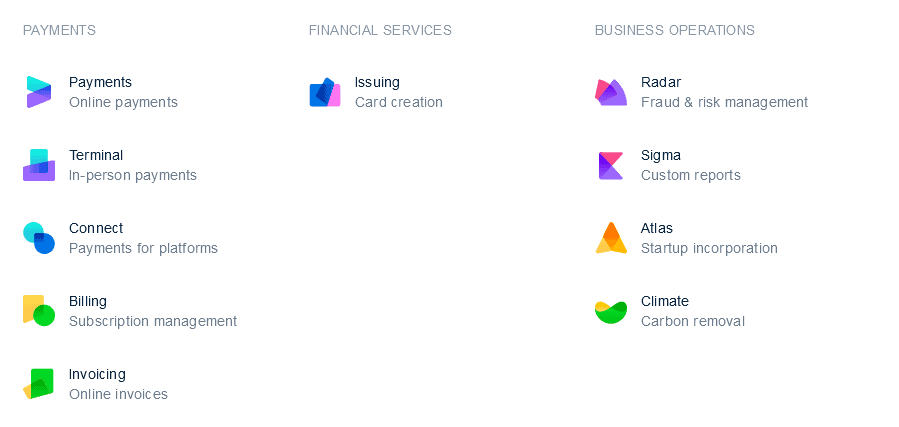Click the Radar product icon
This screenshot has height=427, width=899.
(x=610, y=92)
